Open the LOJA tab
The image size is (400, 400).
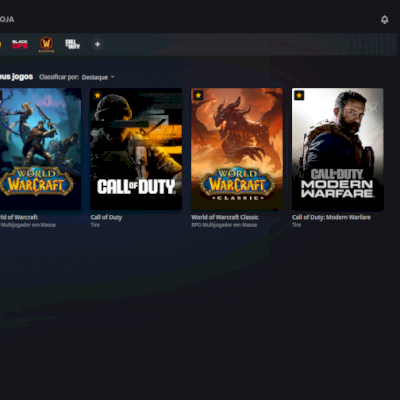pos(7,19)
